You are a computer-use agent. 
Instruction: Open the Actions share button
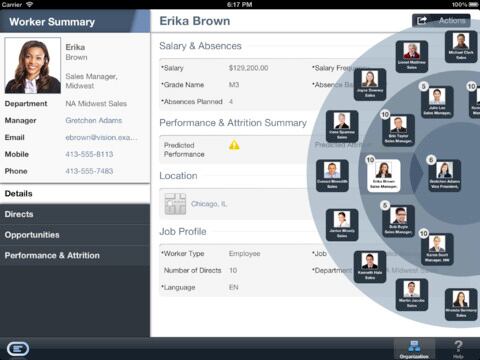(441, 21)
